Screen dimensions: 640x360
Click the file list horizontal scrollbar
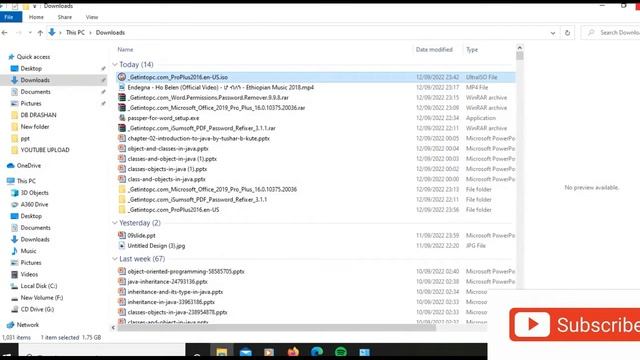(x=276, y=328)
